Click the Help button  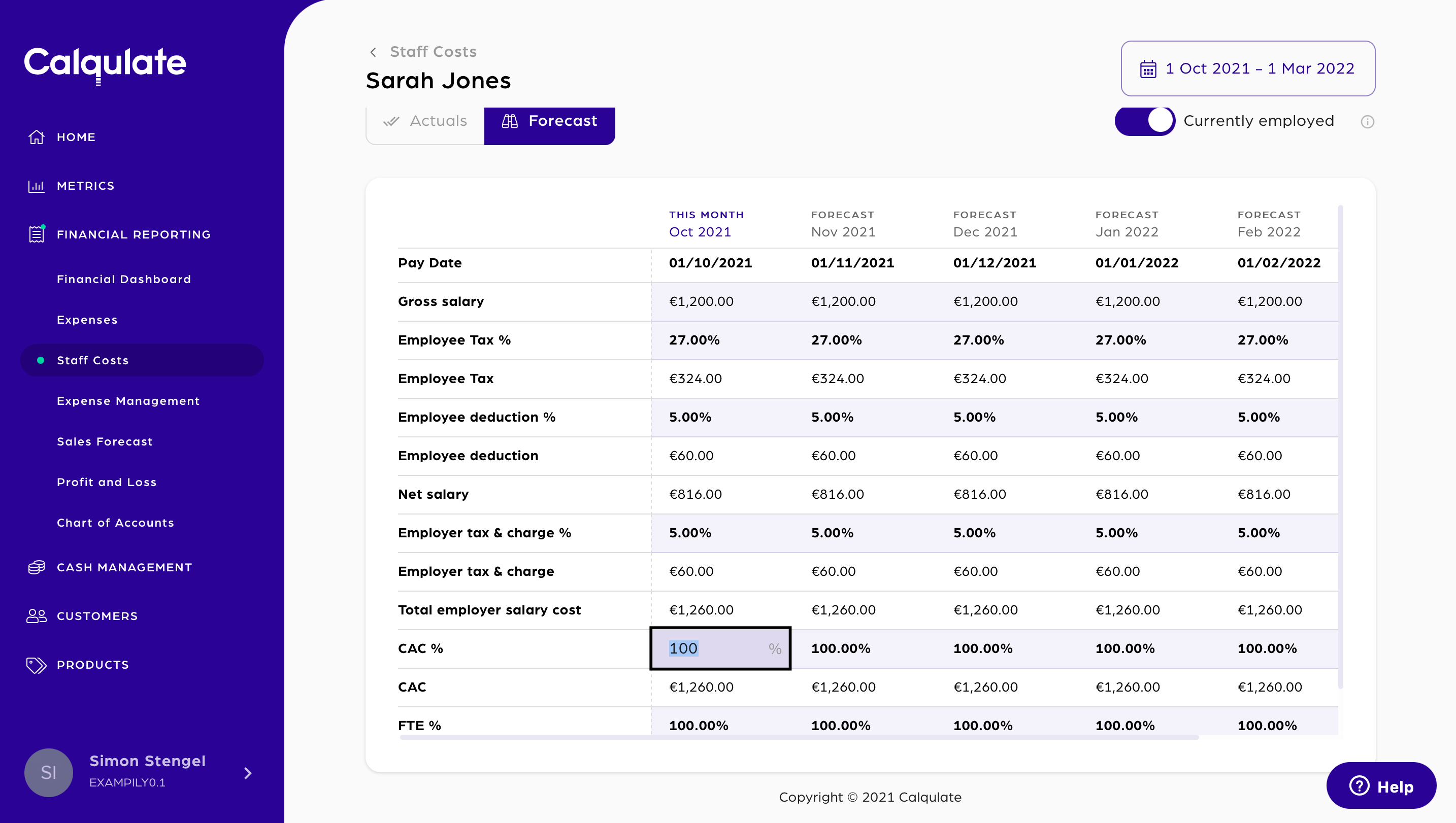[x=1381, y=785]
